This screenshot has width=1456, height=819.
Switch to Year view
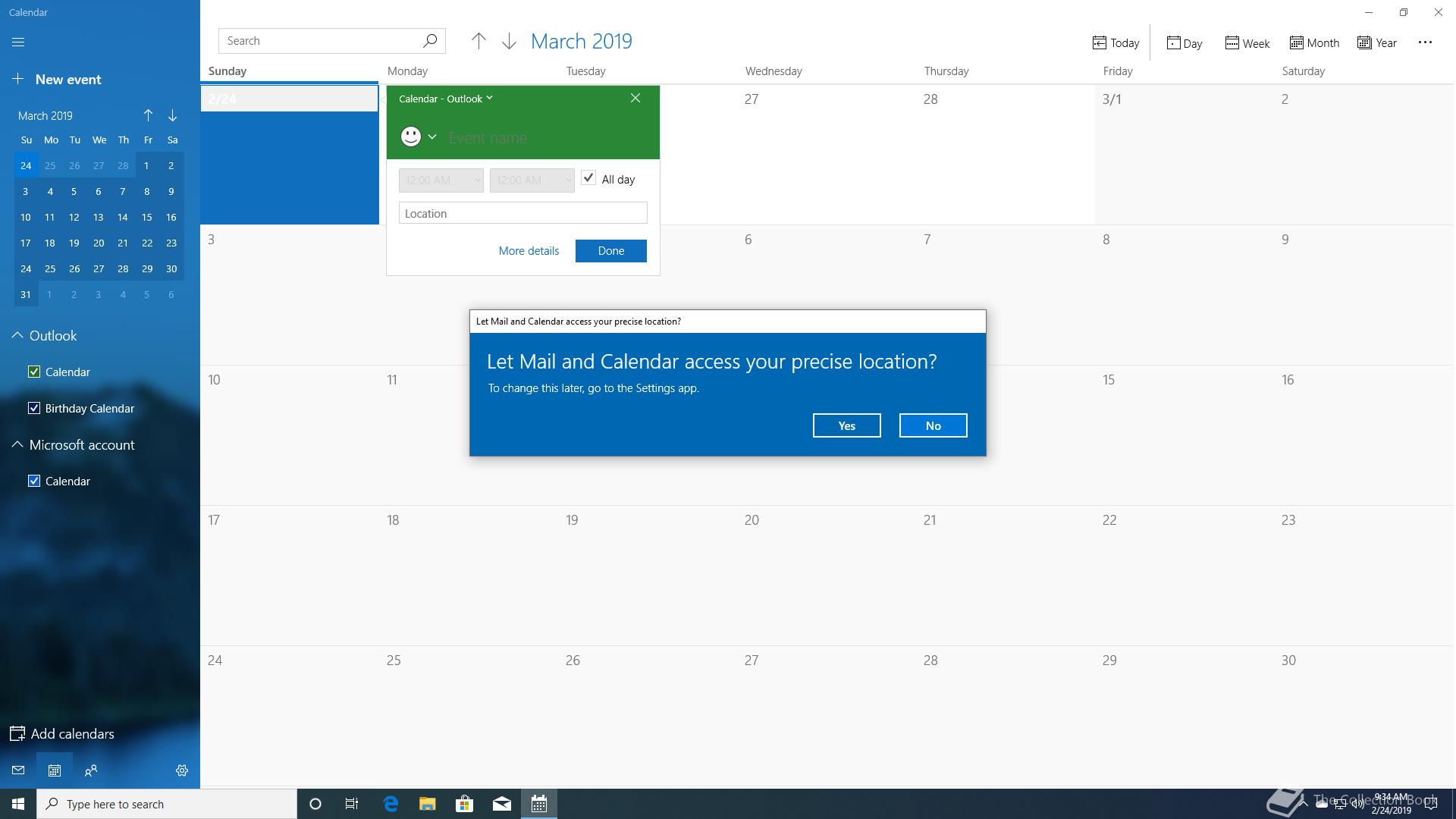click(x=1377, y=43)
